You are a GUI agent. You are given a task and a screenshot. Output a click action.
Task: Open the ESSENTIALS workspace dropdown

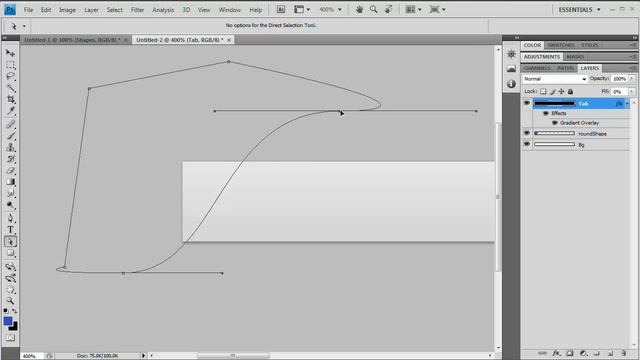pyautogui.click(x=579, y=9)
